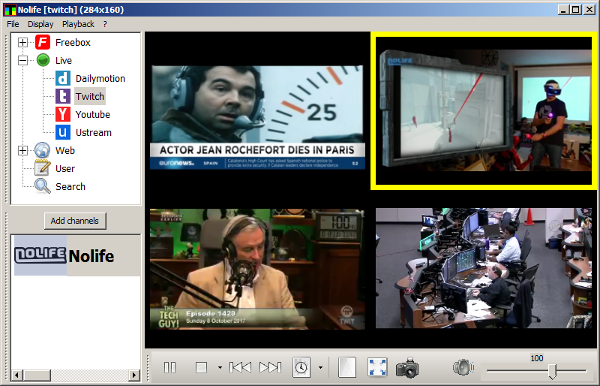Take a snapshot with the camera icon
The height and width of the screenshot is (386, 600).
pos(407,368)
